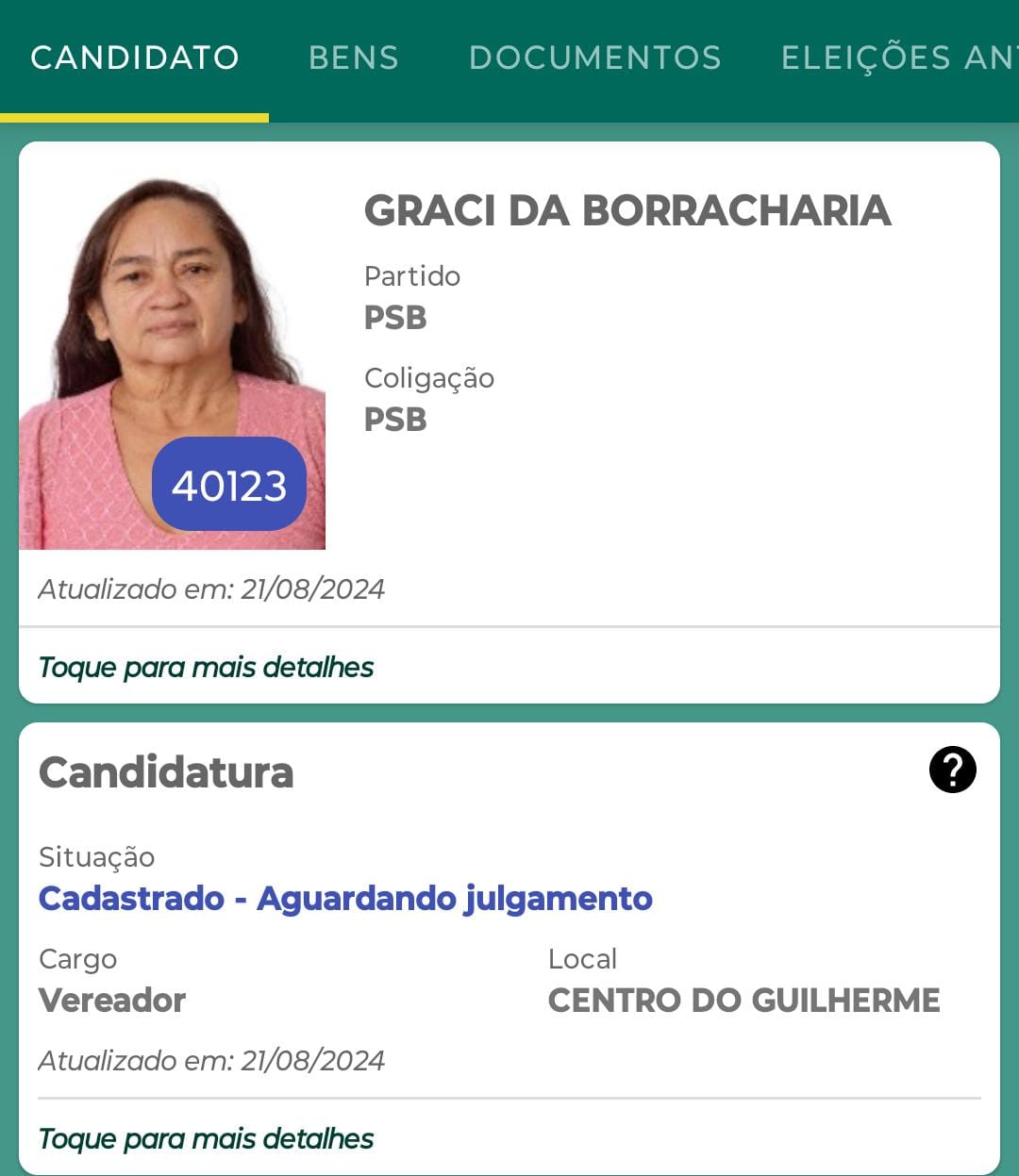Tap the candidate's photo
1019x1176 pixels.
170,311
